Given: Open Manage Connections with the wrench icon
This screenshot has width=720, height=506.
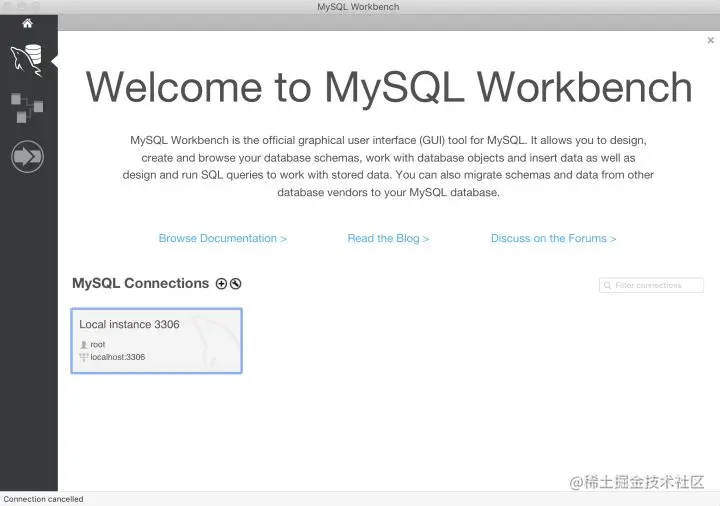Looking at the screenshot, I should pos(236,284).
